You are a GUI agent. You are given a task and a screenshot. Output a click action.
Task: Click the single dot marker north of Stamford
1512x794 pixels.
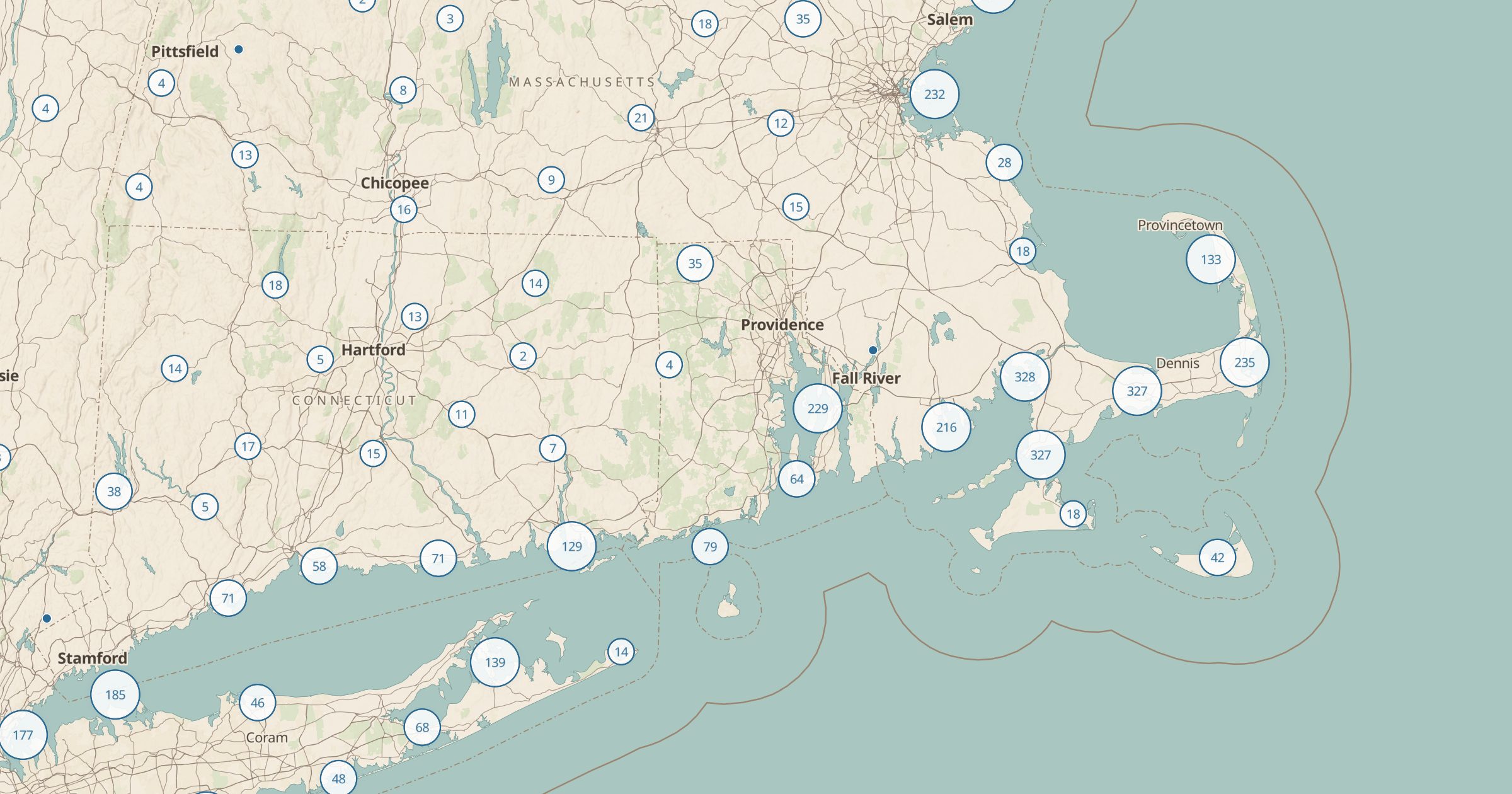pyautogui.click(x=47, y=619)
